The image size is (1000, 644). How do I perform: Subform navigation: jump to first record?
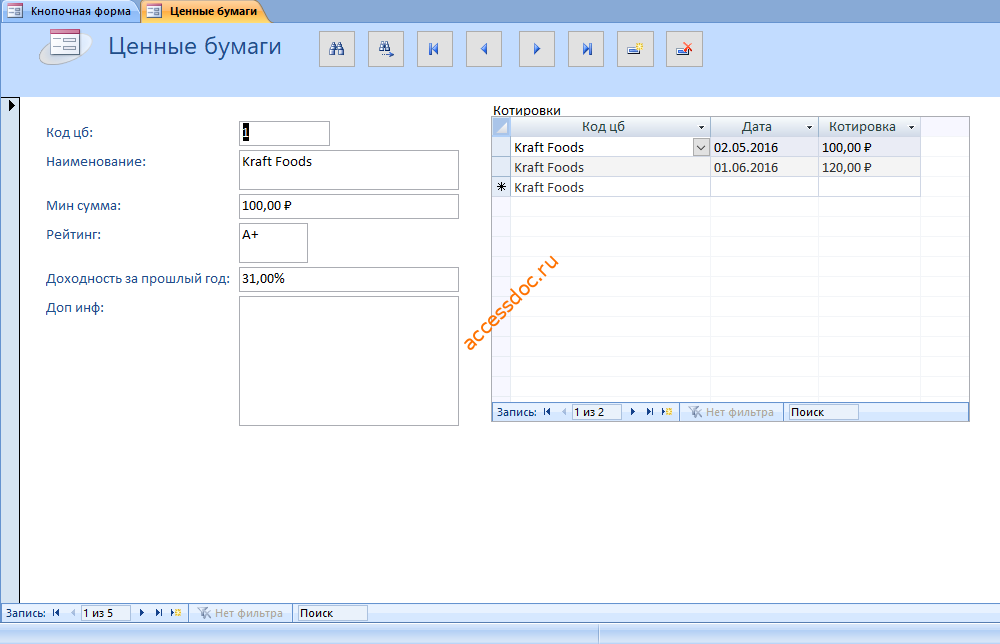(547, 412)
